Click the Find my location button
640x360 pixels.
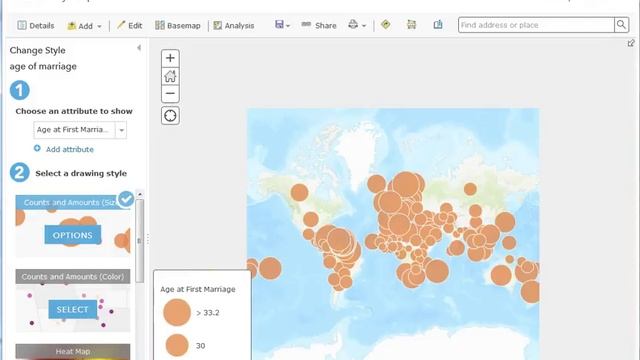click(170, 116)
